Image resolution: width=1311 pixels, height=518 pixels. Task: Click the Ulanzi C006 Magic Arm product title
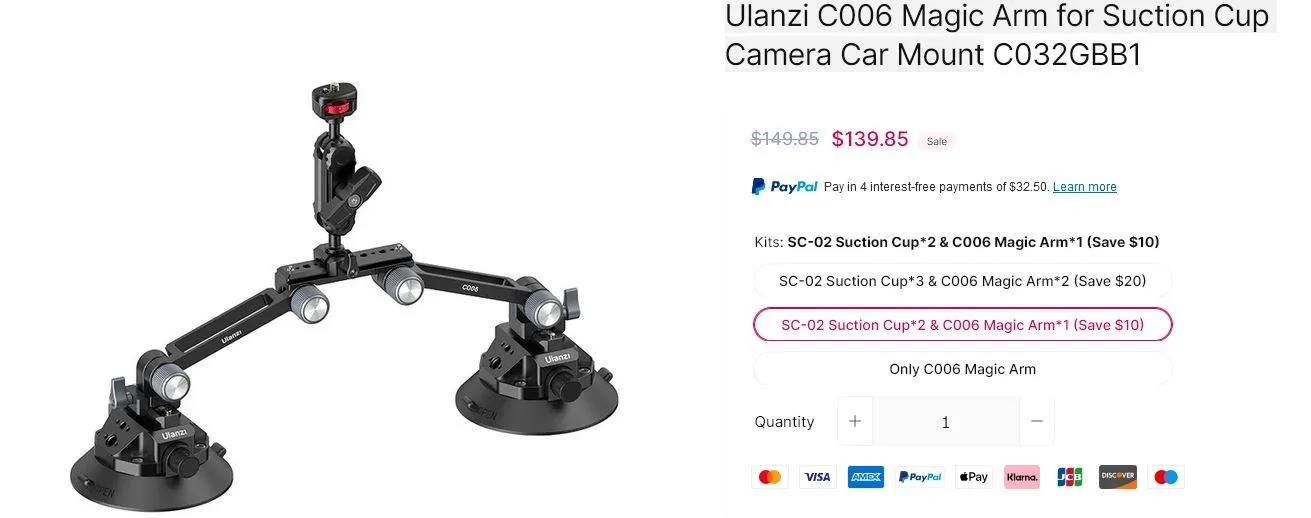(x=998, y=35)
